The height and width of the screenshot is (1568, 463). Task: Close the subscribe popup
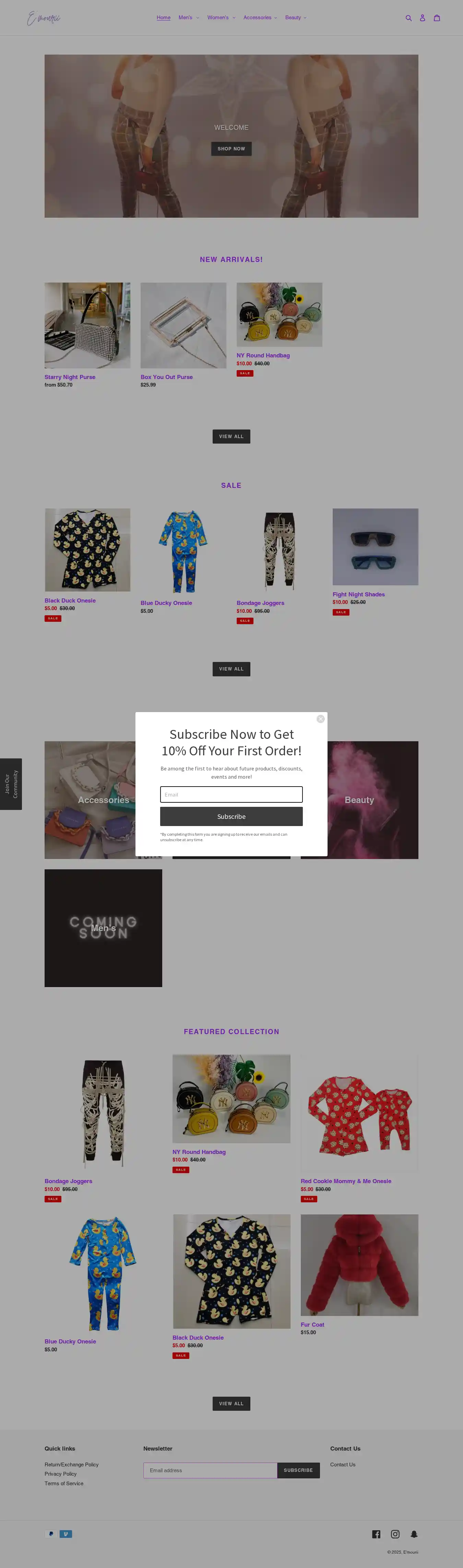(321, 719)
